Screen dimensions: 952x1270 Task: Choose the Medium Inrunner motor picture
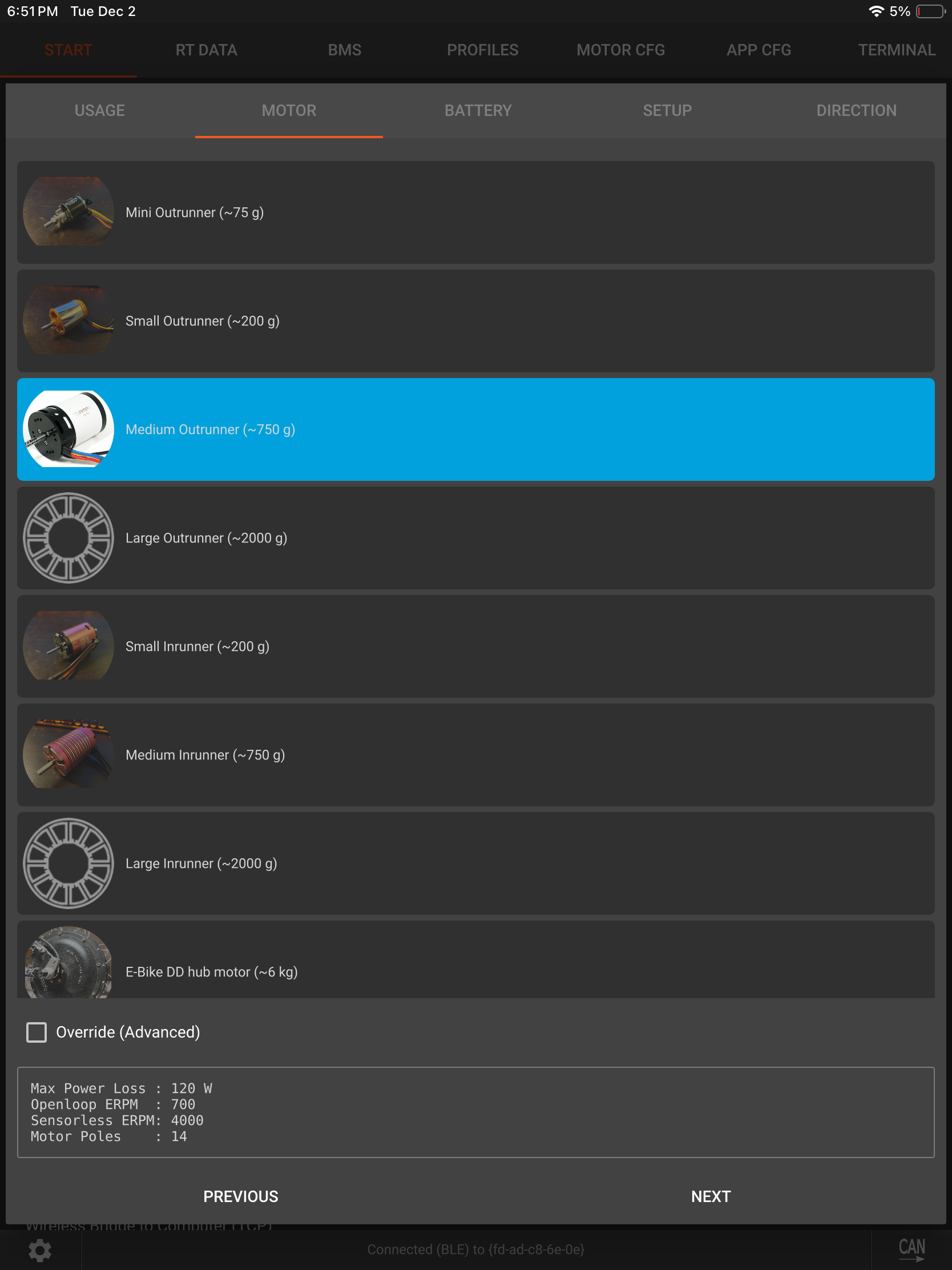click(68, 754)
